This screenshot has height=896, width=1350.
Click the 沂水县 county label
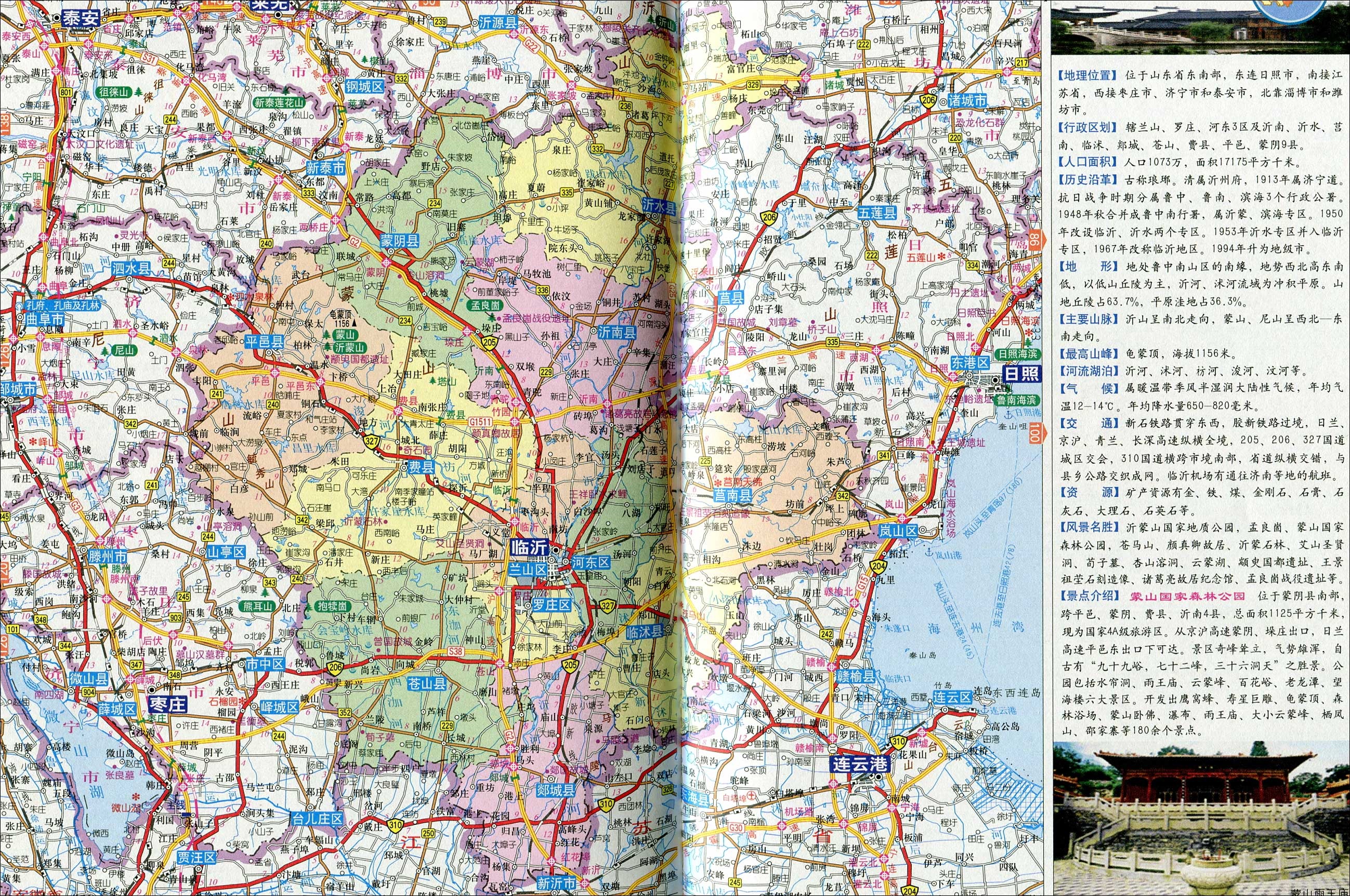[659, 206]
